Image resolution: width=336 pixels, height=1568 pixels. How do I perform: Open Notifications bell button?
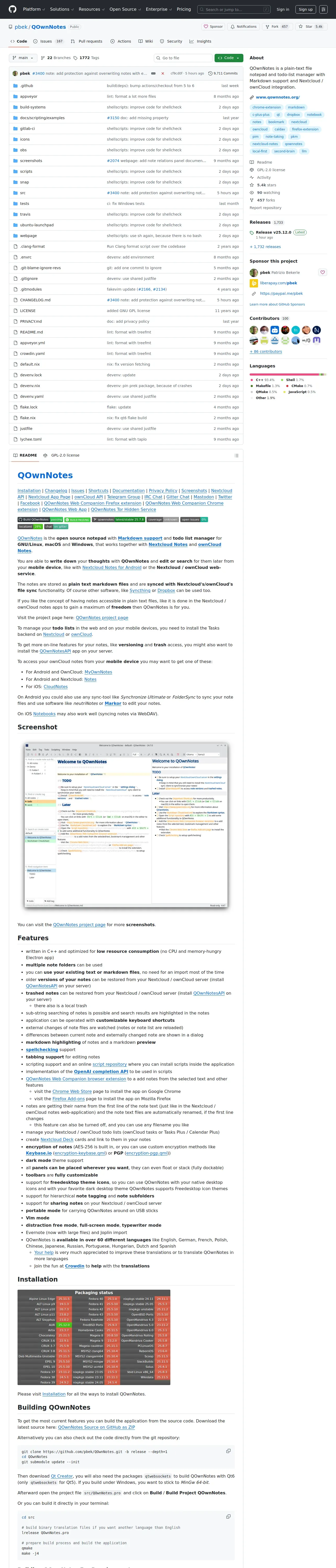click(243, 27)
